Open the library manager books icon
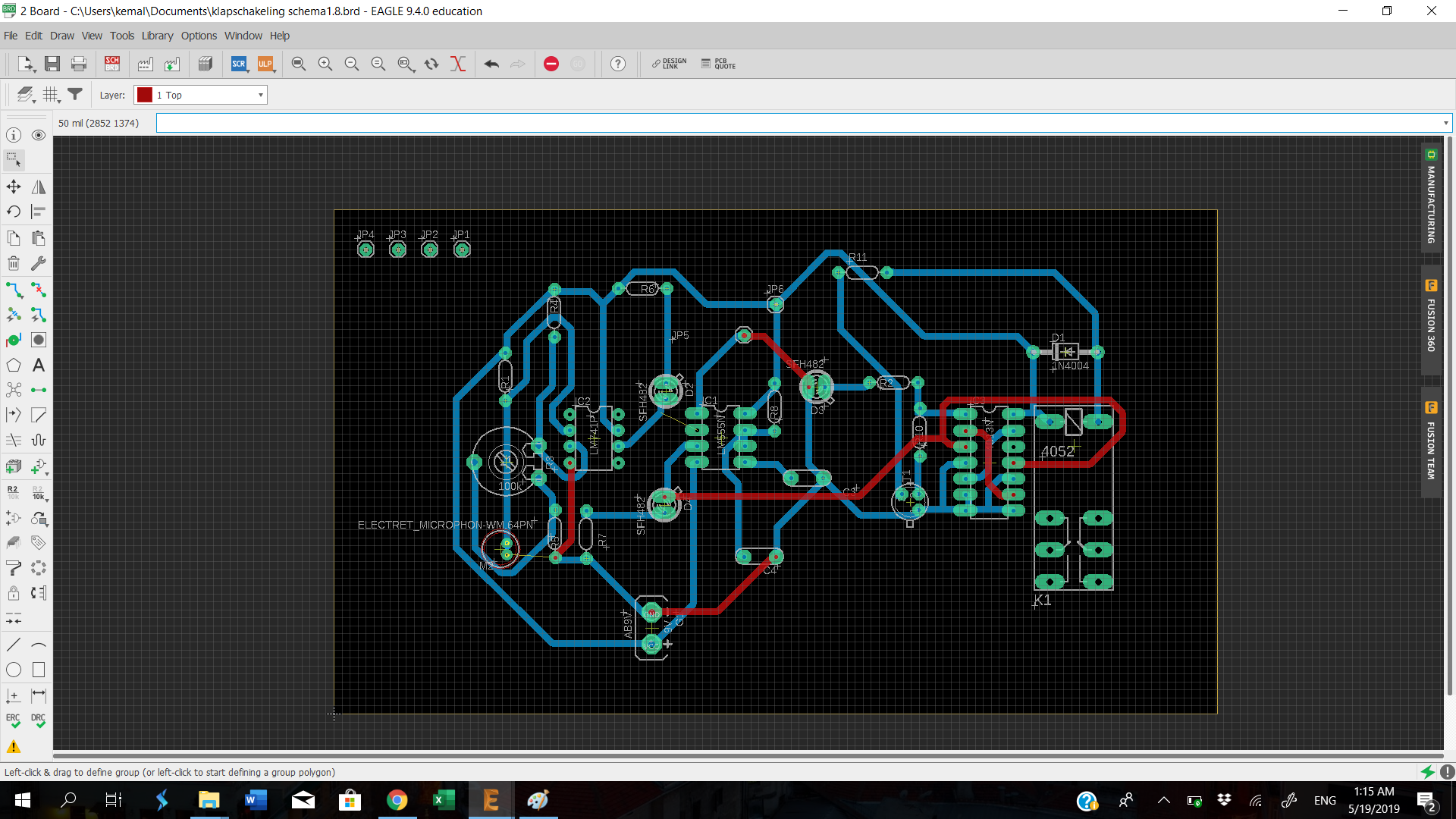The width and height of the screenshot is (1456, 819). pos(206,64)
